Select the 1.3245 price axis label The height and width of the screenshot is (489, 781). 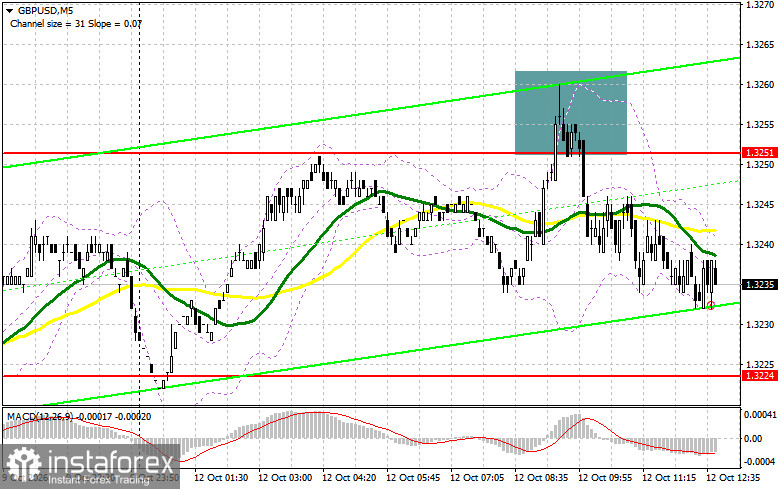(x=760, y=205)
